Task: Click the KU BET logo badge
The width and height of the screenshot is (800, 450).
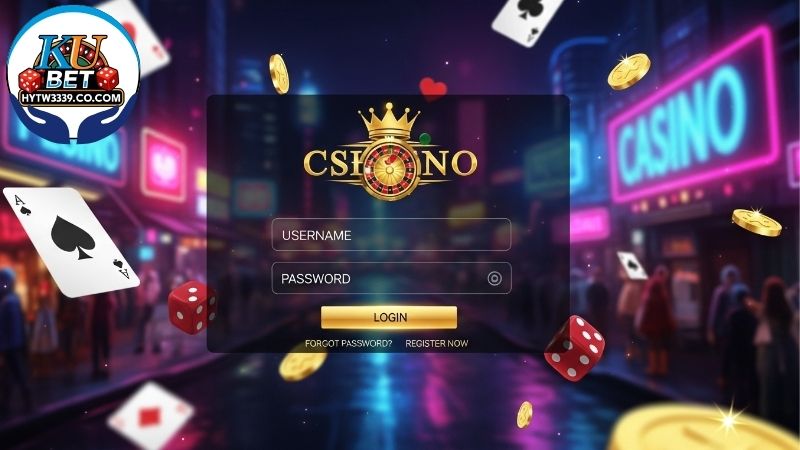Action: (x=73, y=75)
